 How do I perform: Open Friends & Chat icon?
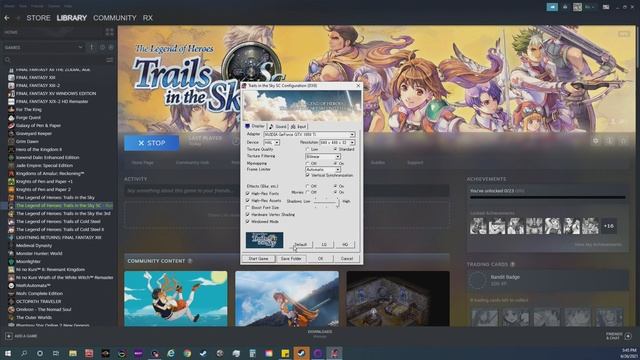click(x=628, y=336)
